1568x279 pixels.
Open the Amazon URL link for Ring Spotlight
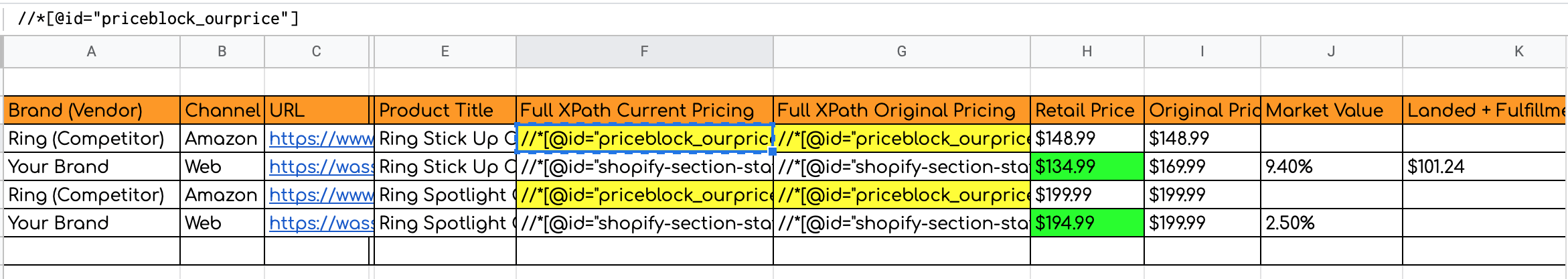321,195
